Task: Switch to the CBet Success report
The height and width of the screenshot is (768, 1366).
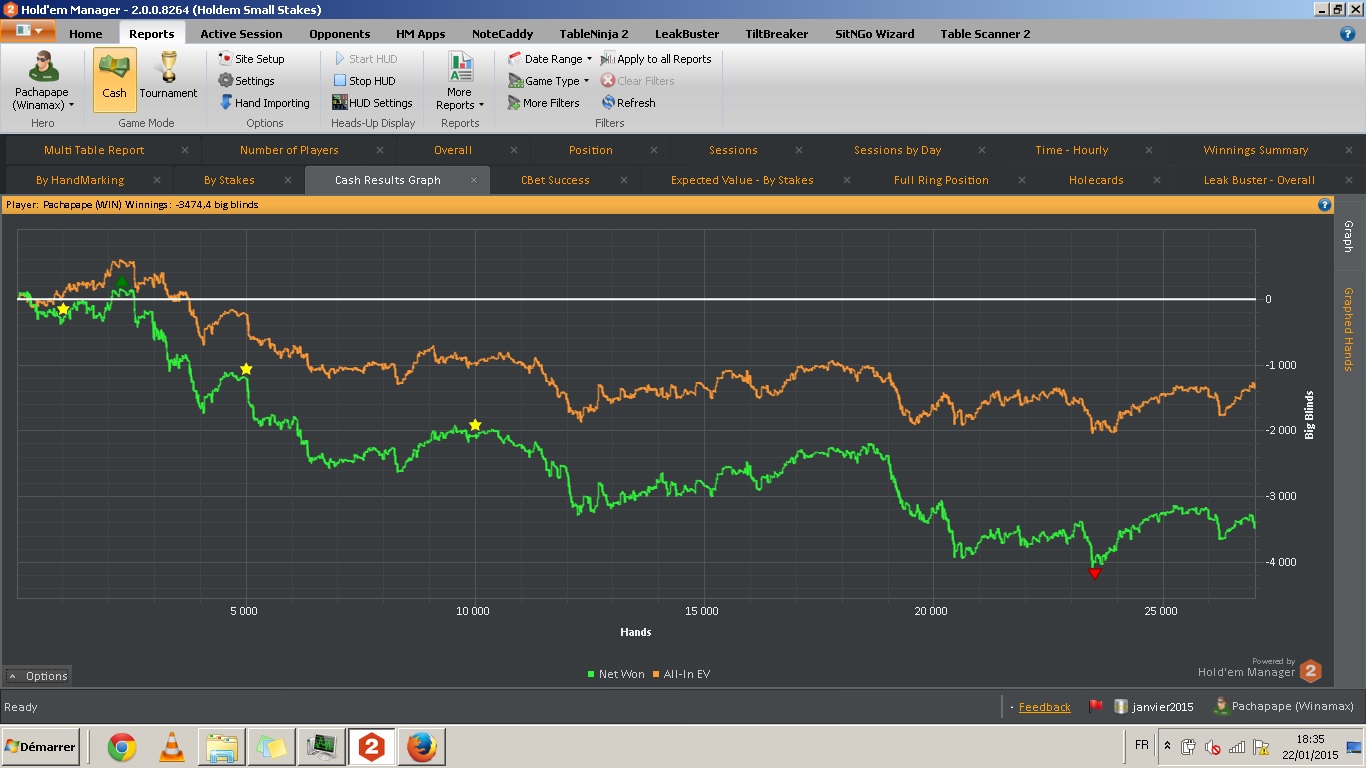Action: [x=555, y=180]
